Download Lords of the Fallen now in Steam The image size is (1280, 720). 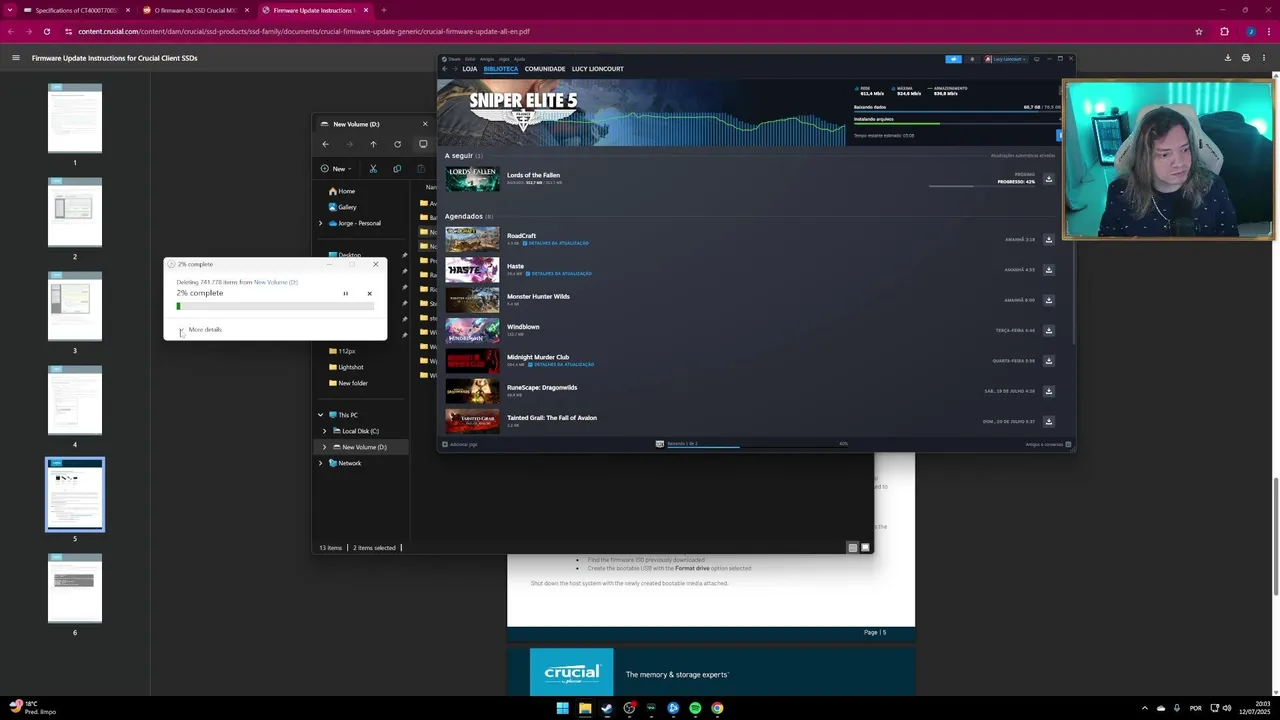click(x=1048, y=180)
